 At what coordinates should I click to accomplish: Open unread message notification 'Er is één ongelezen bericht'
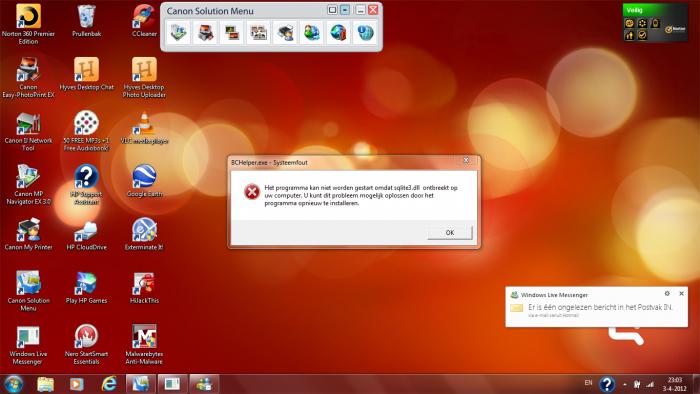600,307
